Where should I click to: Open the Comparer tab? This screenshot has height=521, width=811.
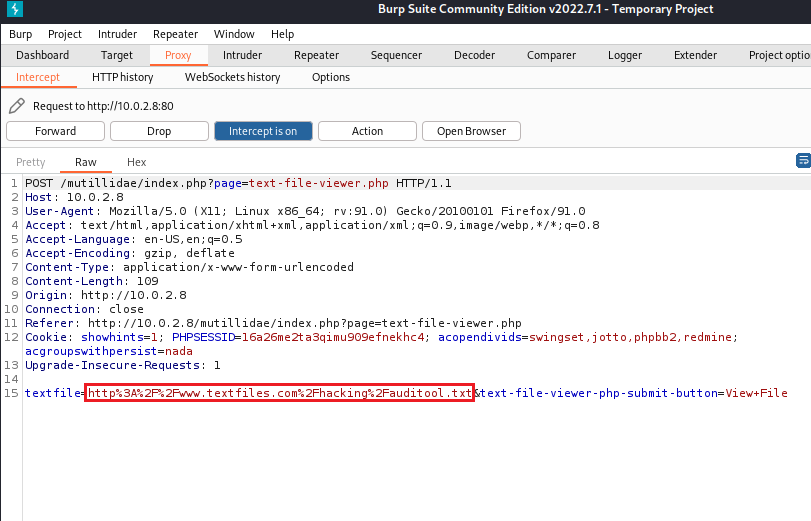click(551, 55)
